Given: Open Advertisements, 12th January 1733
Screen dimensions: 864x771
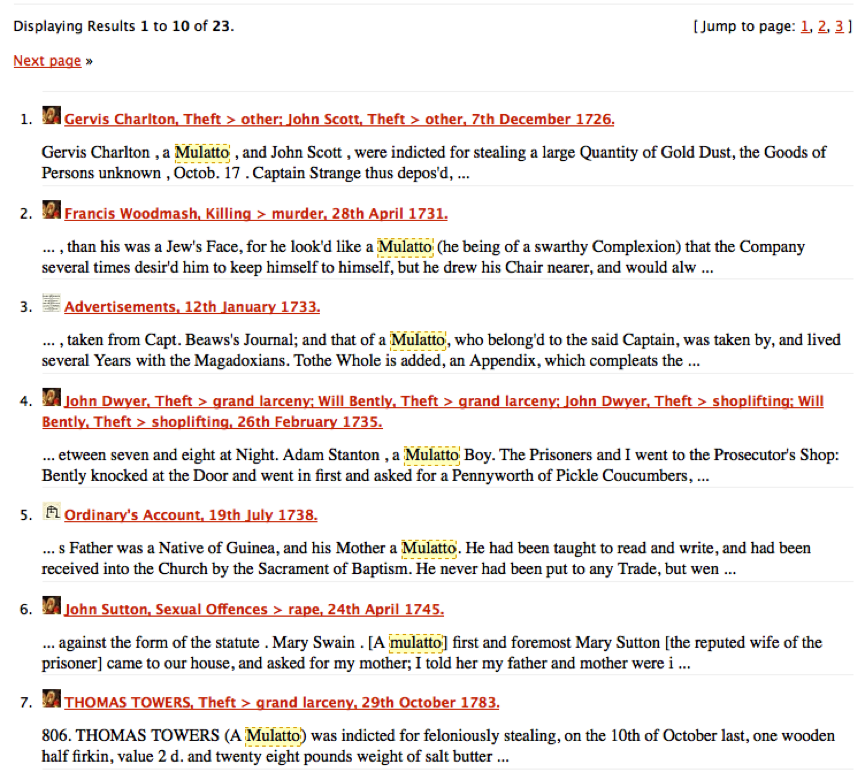Looking at the screenshot, I should tap(190, 306).
